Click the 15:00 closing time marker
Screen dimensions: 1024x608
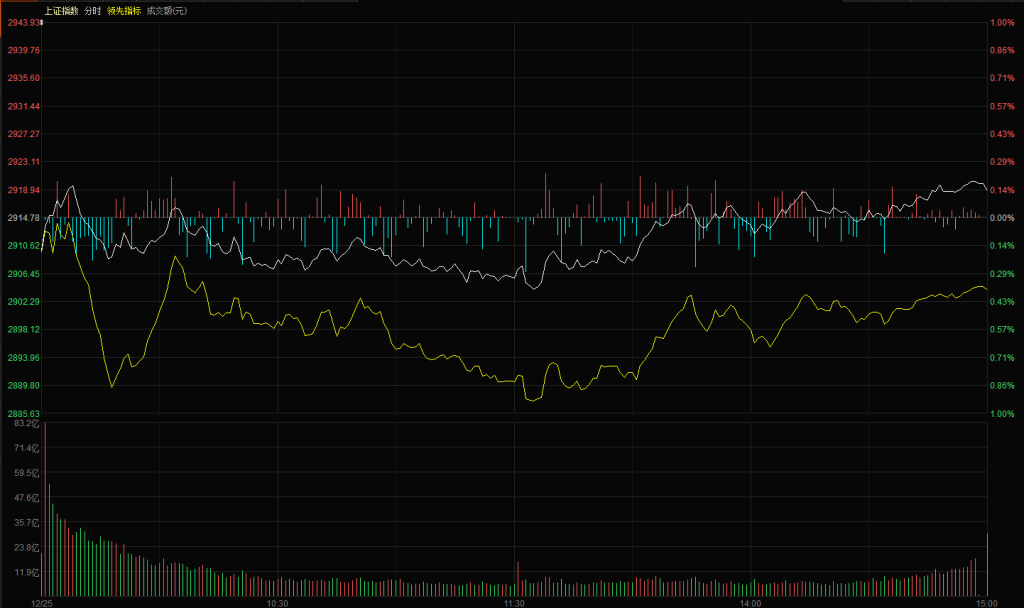coord(986,603)
